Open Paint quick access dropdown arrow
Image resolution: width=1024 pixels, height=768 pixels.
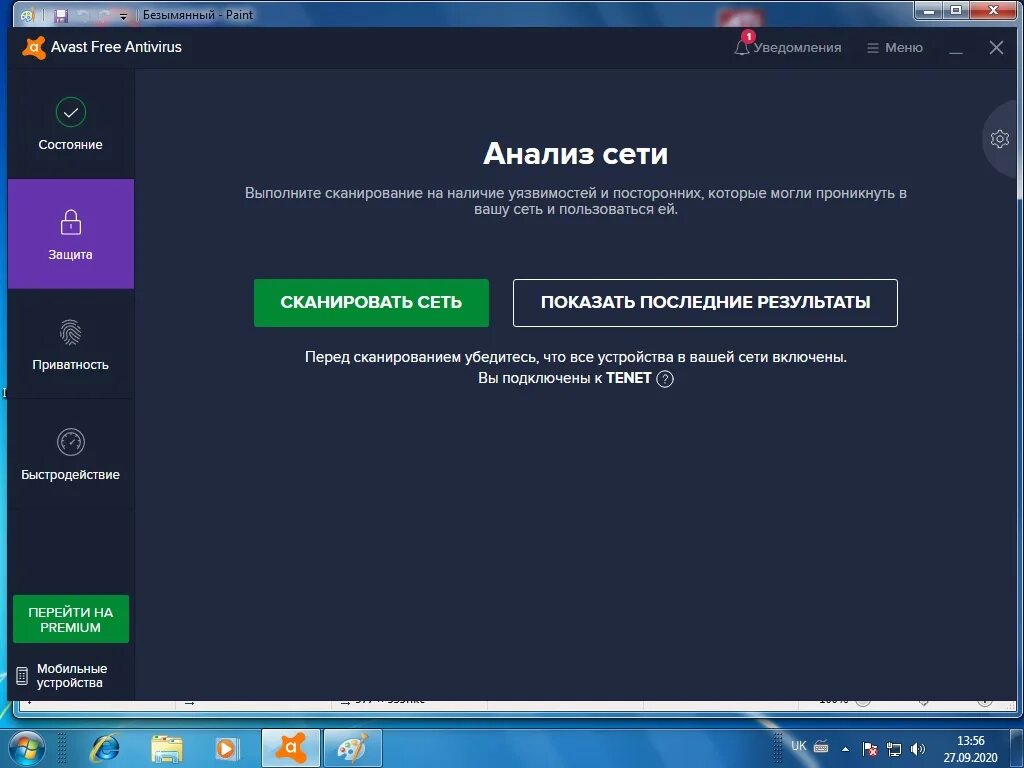point(123,16)
